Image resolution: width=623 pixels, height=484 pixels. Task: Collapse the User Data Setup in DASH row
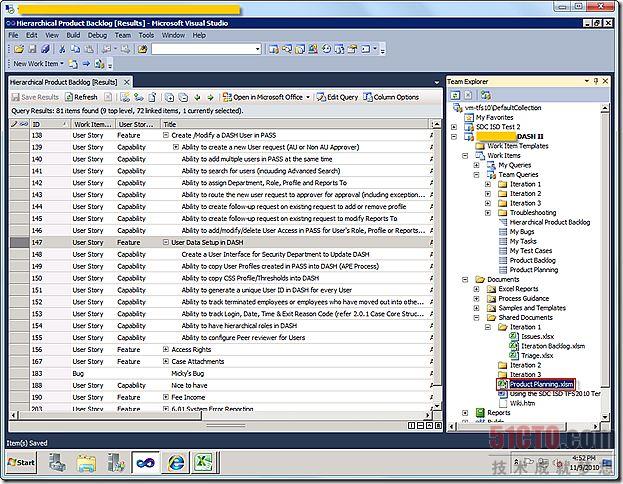click(166, 242)
